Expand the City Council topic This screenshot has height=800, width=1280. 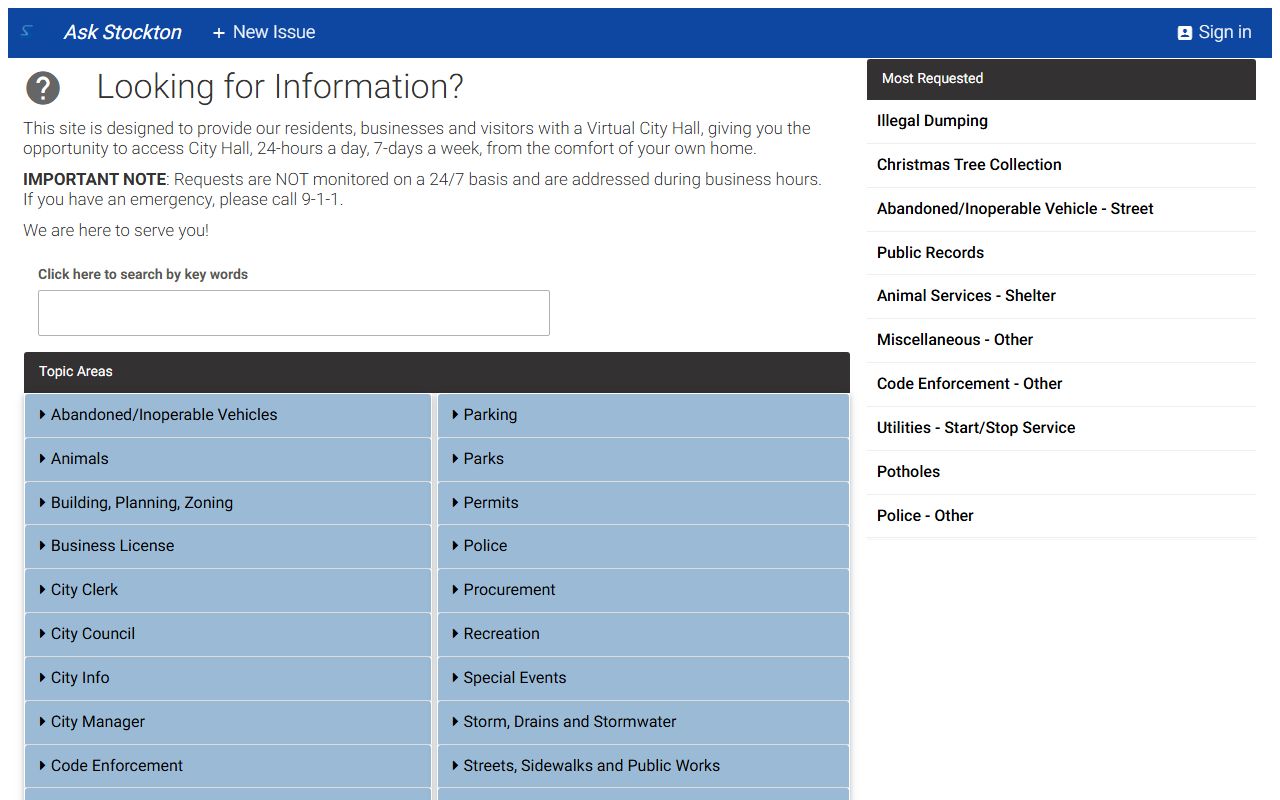[228, 634]
